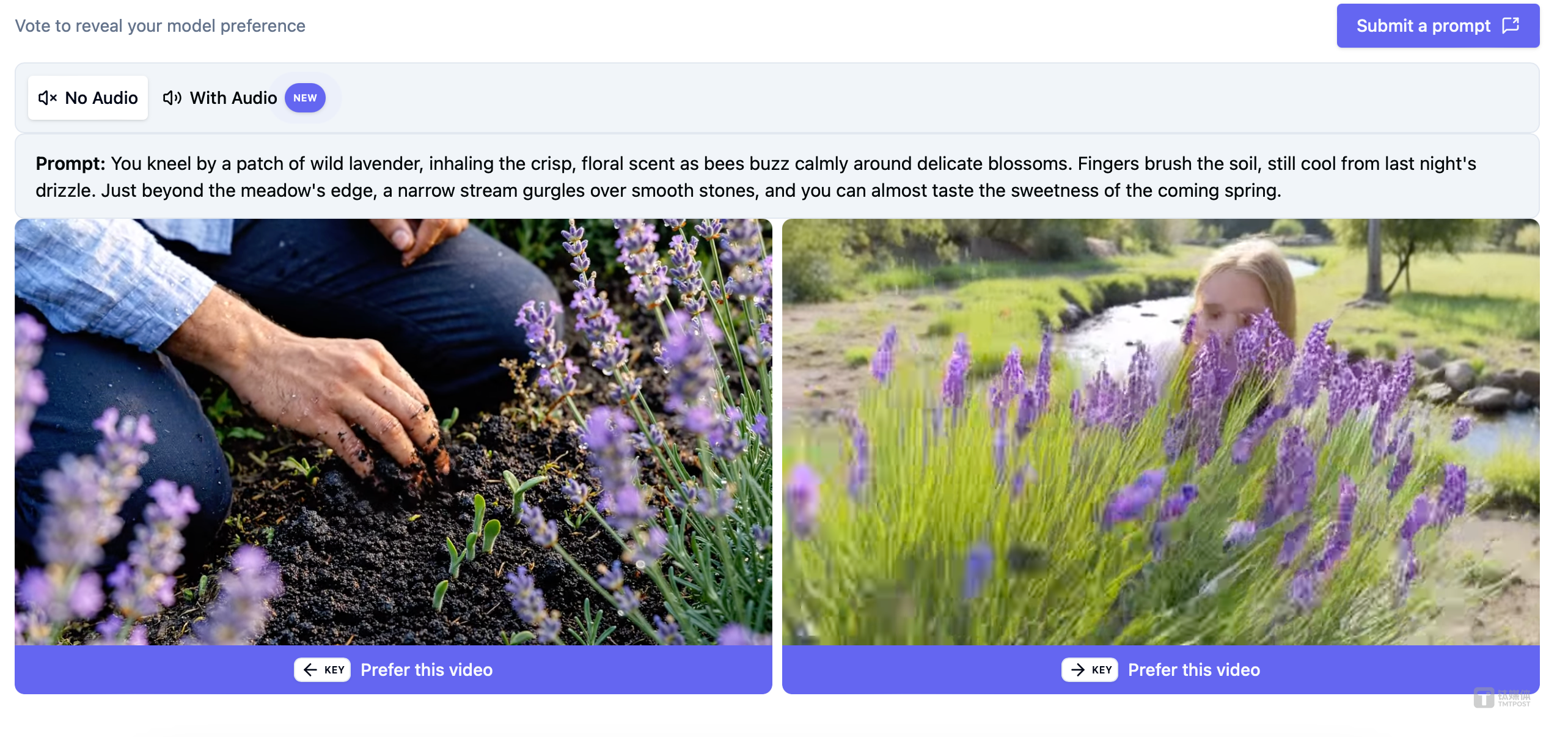Select the No Audio option

pos(88,98)
